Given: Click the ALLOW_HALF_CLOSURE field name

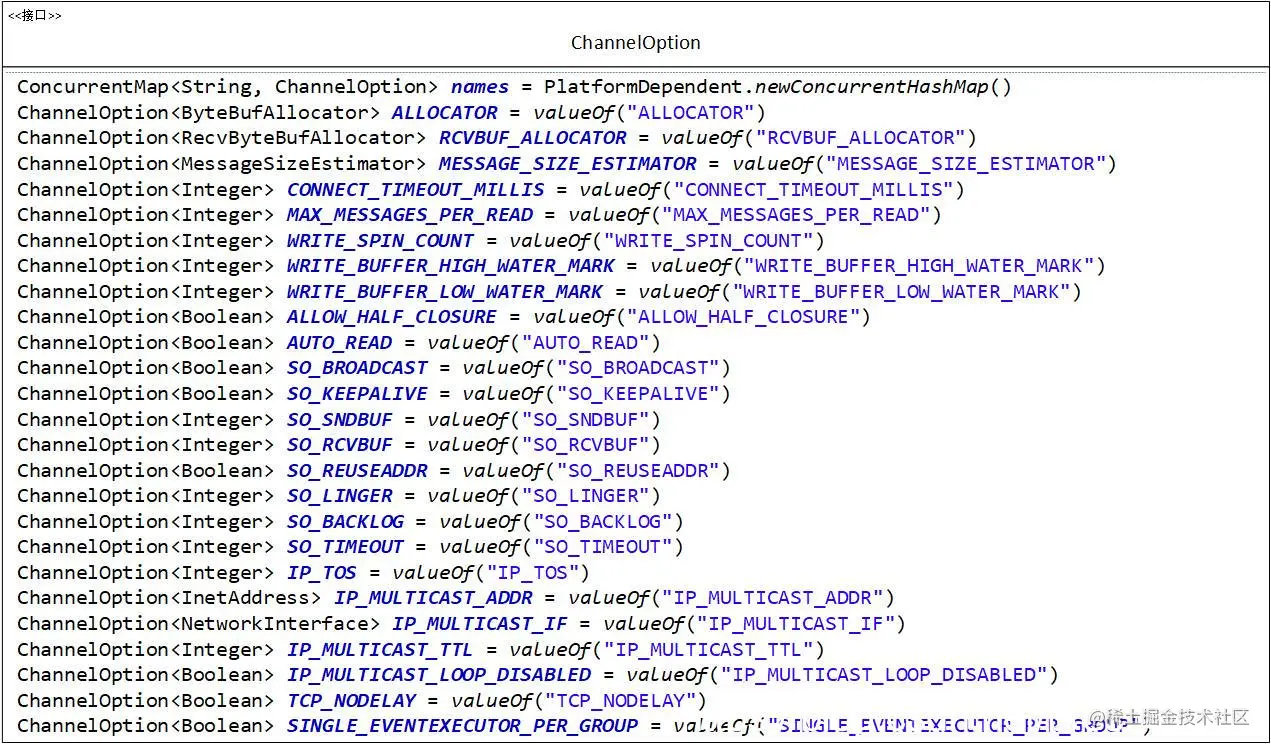Looking at the screenshot, I should click(391, 316).
